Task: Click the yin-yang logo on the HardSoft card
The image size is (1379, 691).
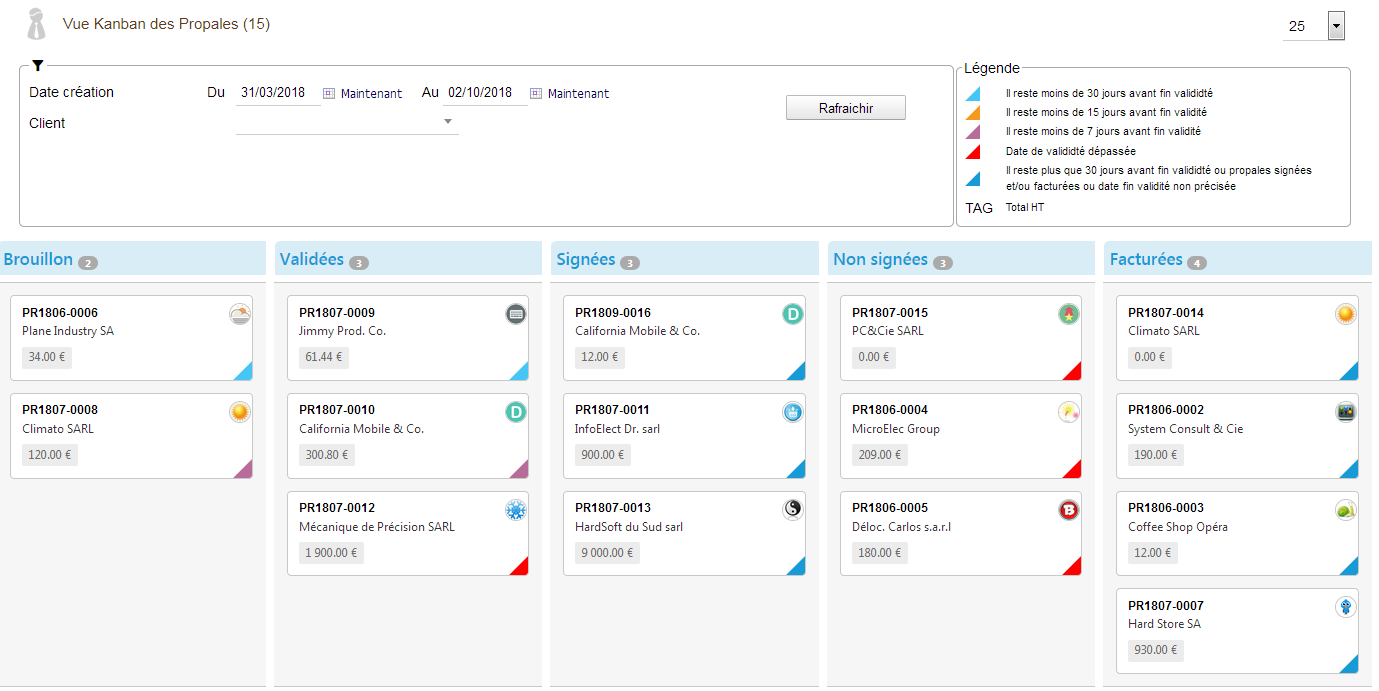Action: coord(792,510)
